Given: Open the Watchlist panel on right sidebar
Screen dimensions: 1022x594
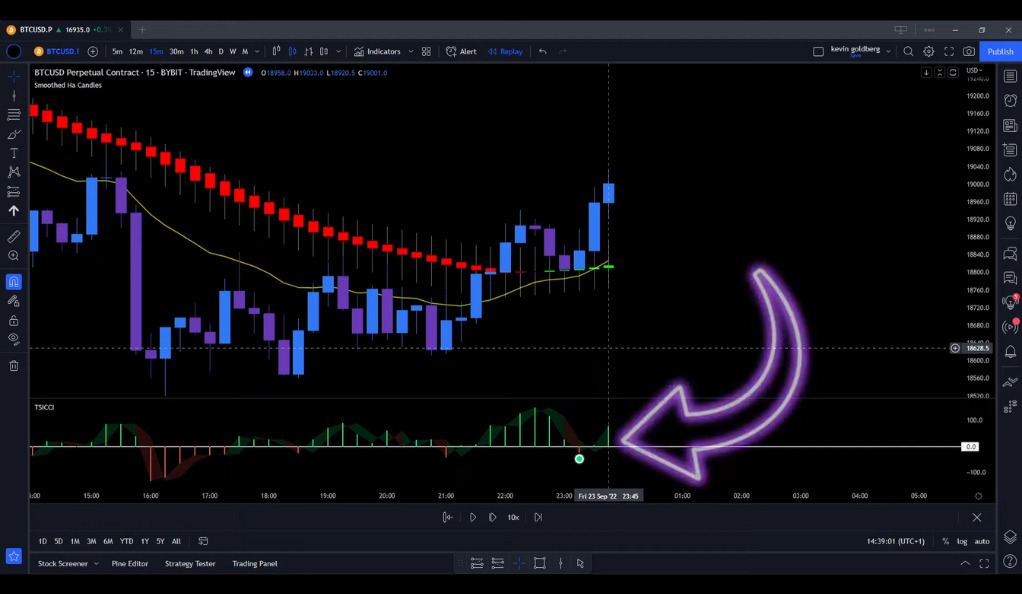Looking at the screenshot, I should pos(1010,76).
